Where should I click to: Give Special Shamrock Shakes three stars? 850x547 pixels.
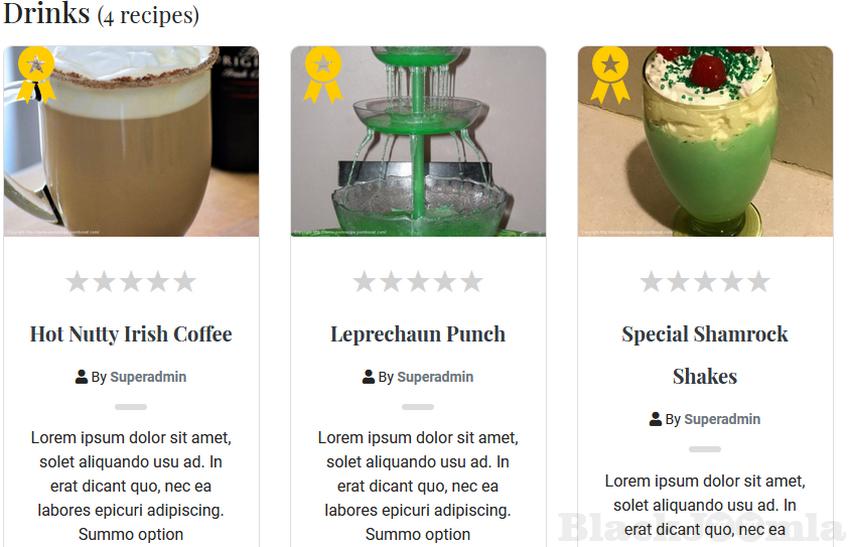[x=705, y=281]
